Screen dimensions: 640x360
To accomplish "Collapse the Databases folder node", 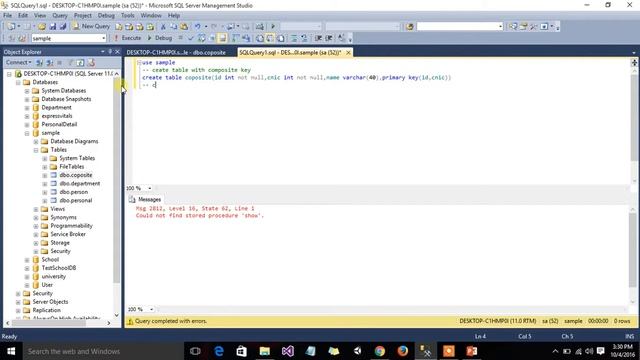I will (18, 82).
